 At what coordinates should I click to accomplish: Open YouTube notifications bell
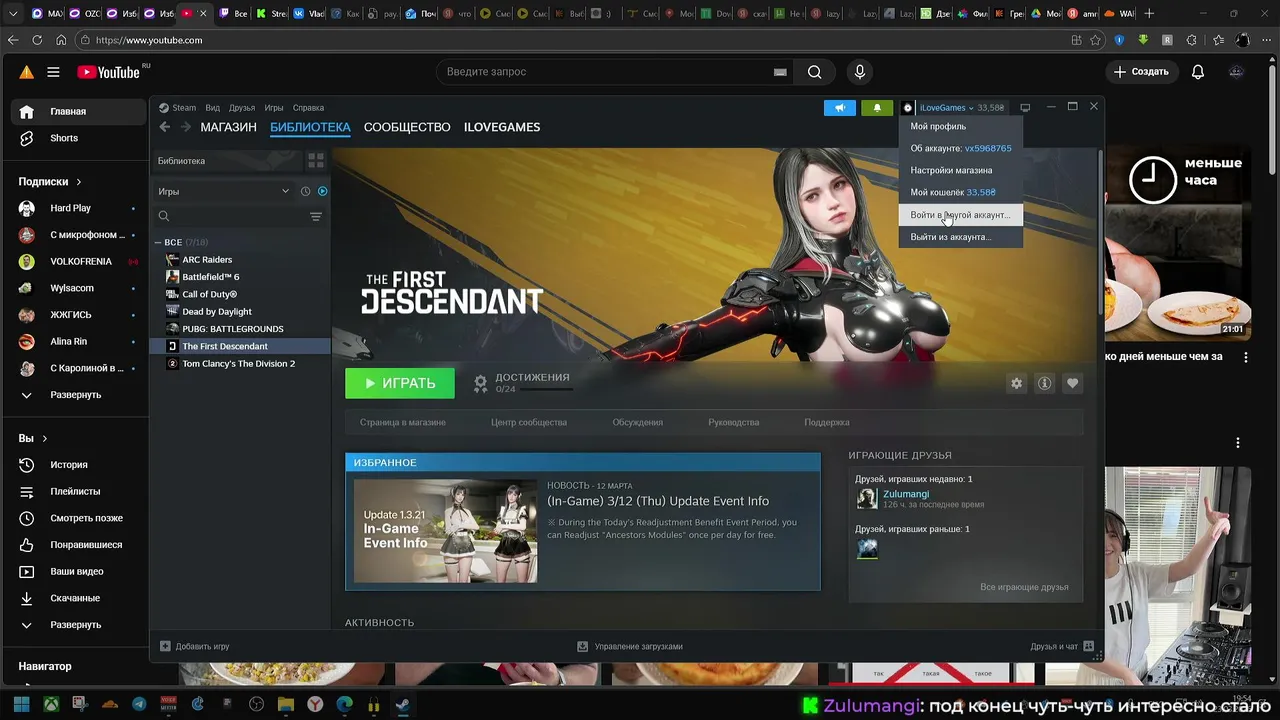[1198, 72]
